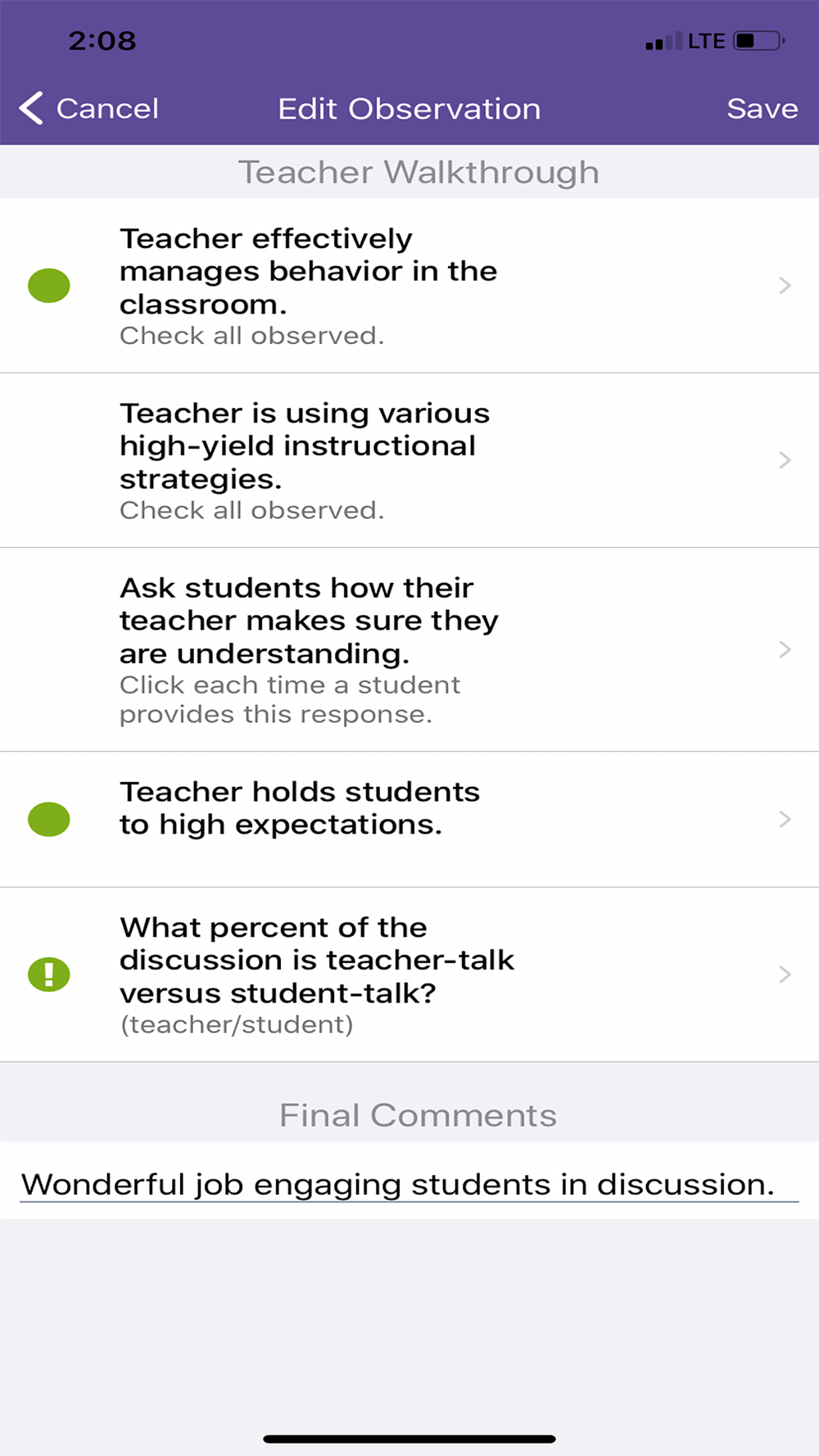Viewport: 819px width, 1456px height.
Task: Tap the green dot beside manages behavior
Action: (x=49, y=286)
